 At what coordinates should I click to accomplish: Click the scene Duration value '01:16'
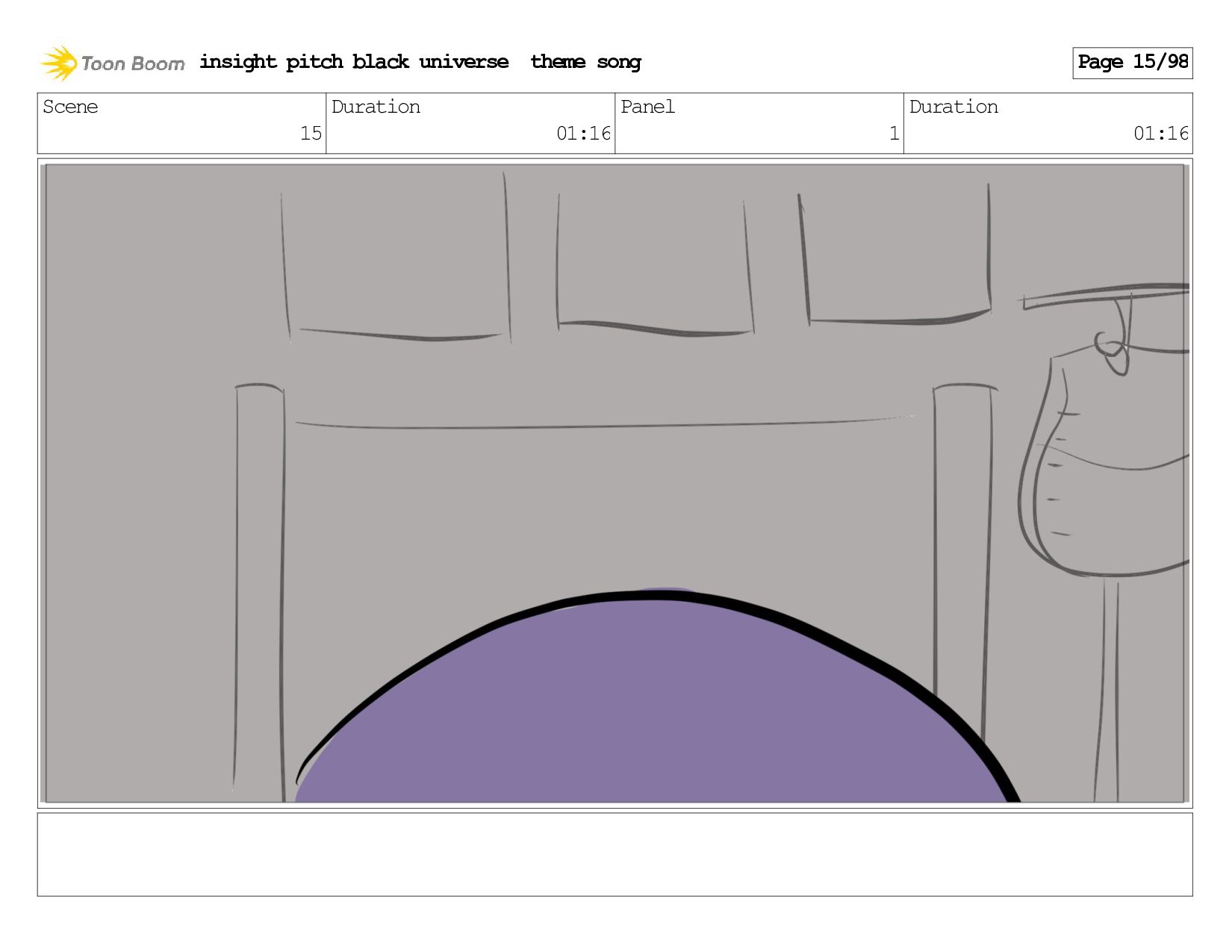[x=583, y=134]
